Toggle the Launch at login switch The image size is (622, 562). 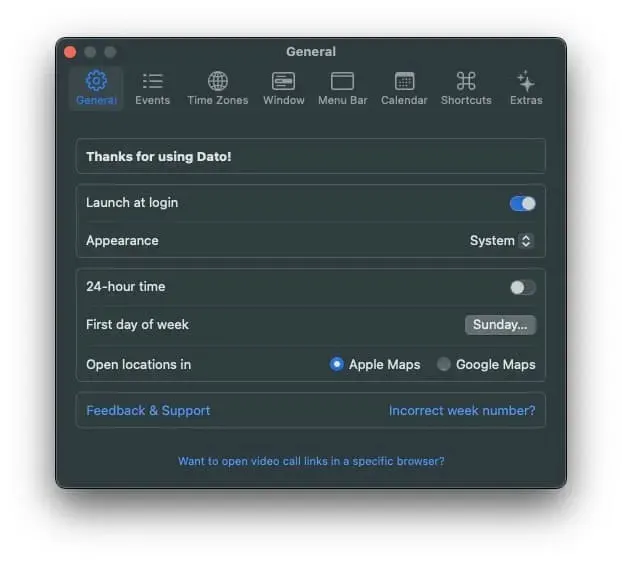pyautogui.click(x=522, y=203)
